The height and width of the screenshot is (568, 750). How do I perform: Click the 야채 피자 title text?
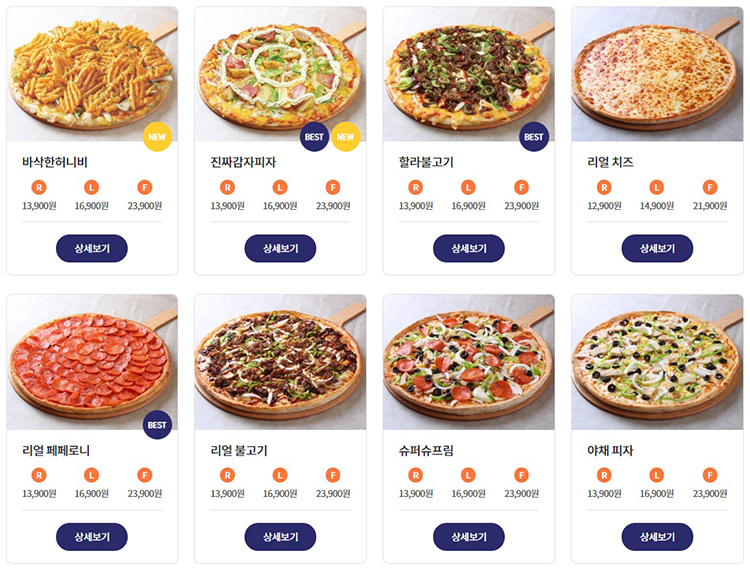(610, 450)
